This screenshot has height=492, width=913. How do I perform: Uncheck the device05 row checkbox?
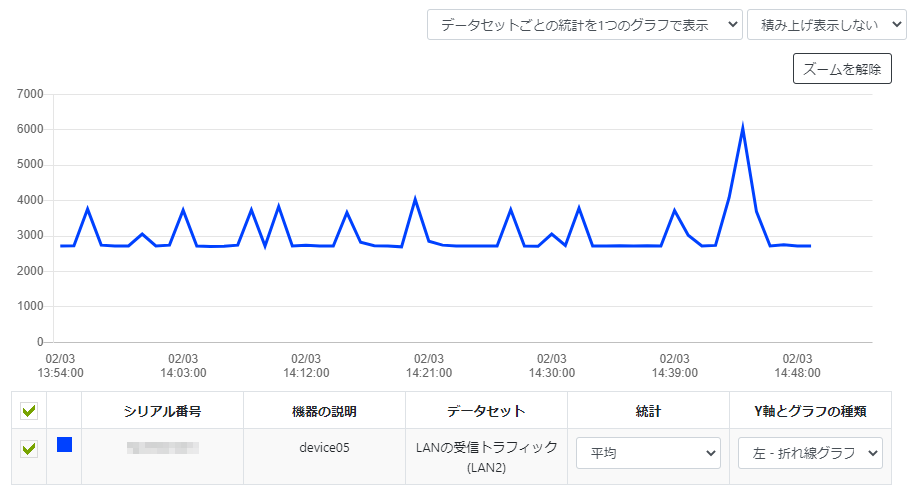pos(29,449)
